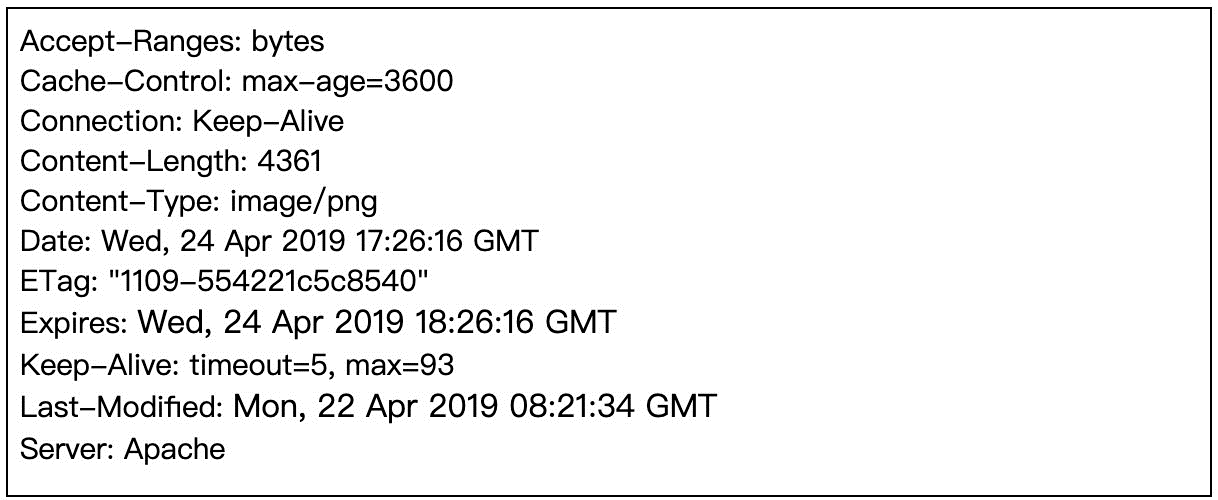Click the Expires header label
The image size is (1218, 500).
pos(71,322)
